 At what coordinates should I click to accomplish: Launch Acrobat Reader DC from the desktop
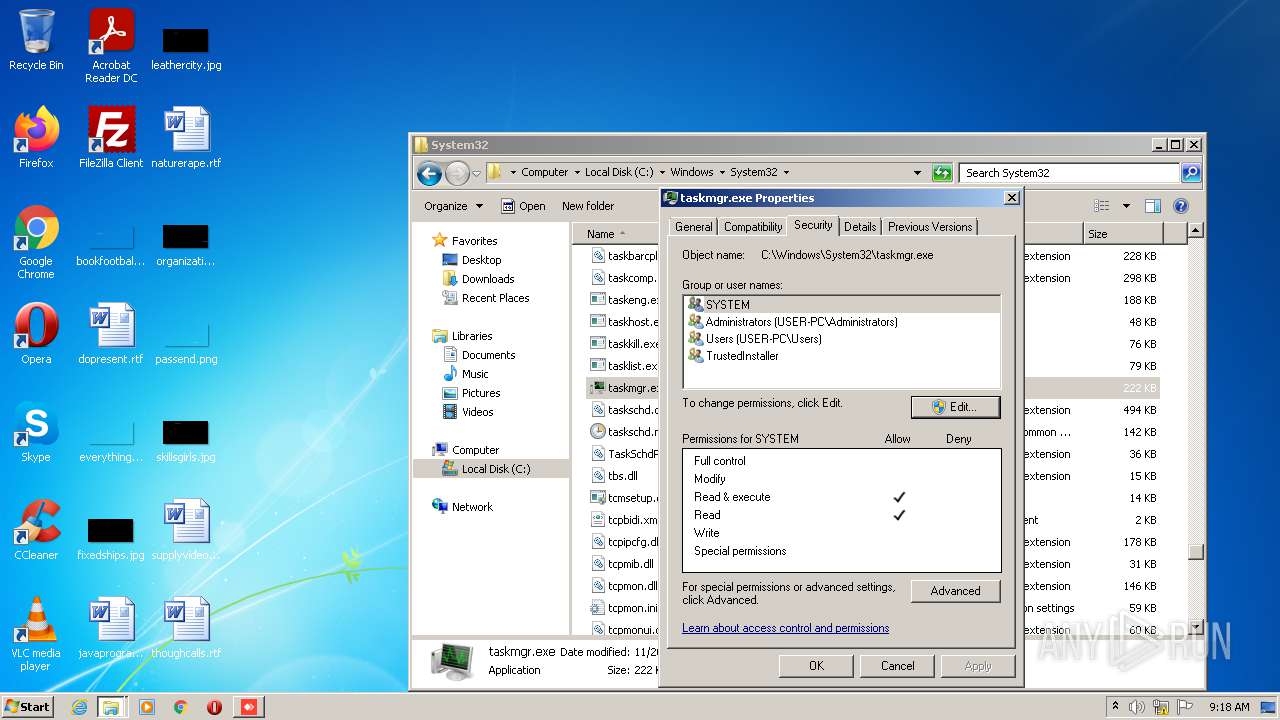click(x=111, y=46)
